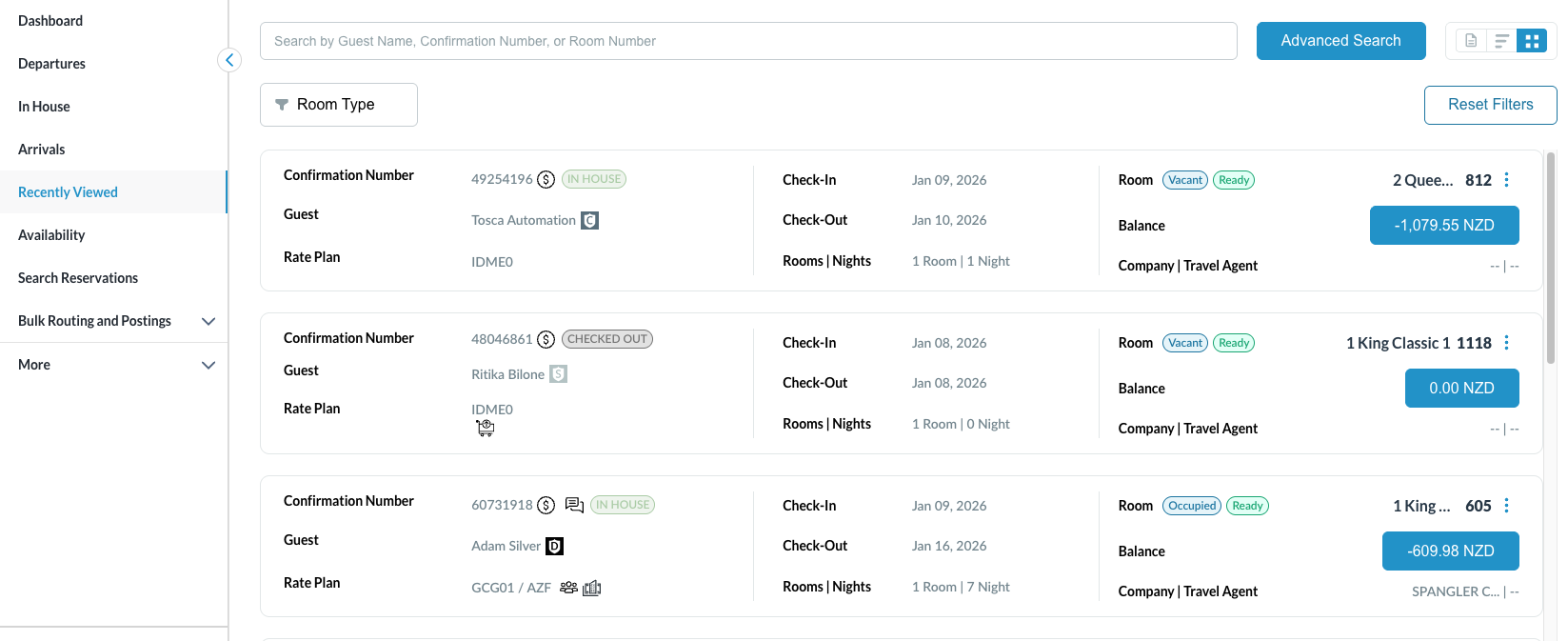Open the comments icon on reservation 60731918
Image resolution: width=1568 pixels, height=641 pixels.
point(574,505)
